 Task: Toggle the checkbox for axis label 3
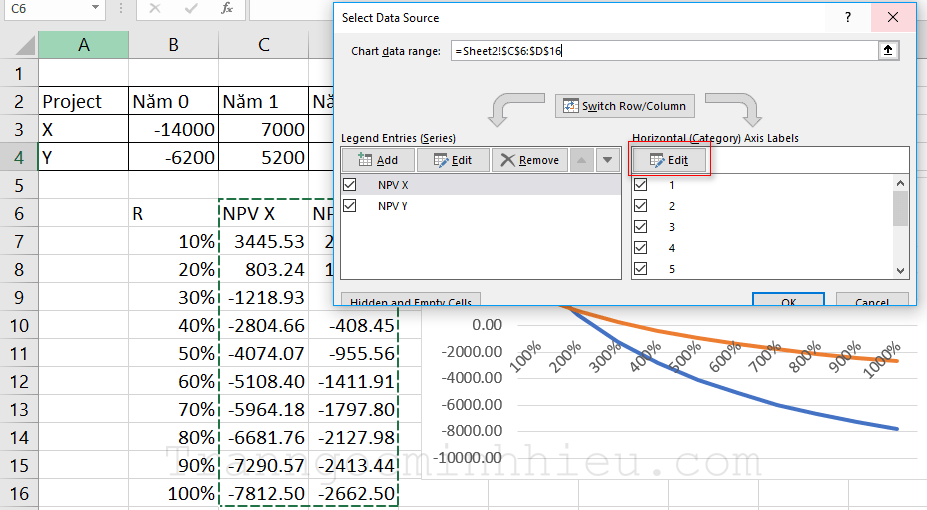click(641, 227)
